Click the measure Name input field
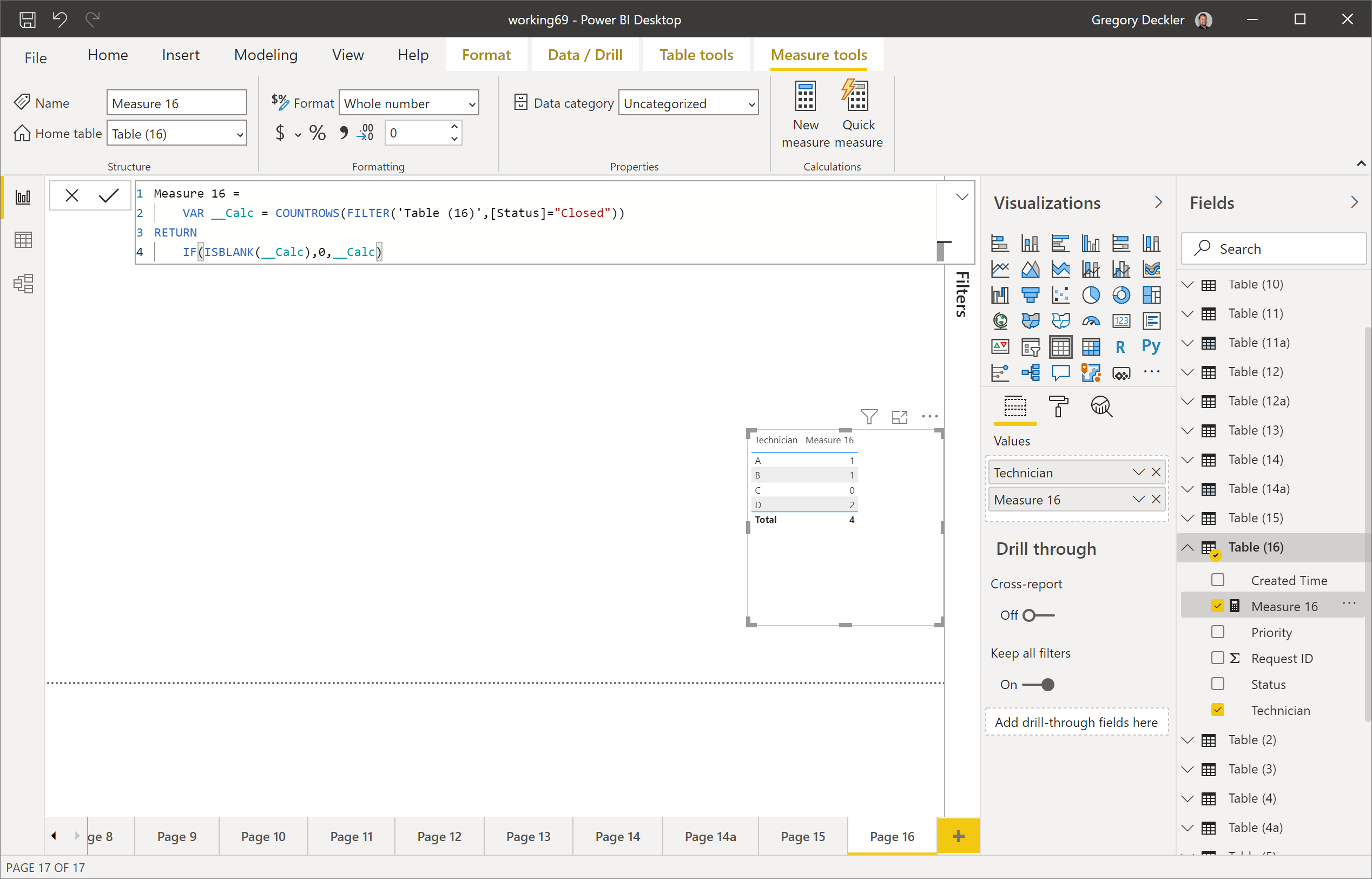The height and width of the screenshot is (879, 1372). click(x=177, y=103)
